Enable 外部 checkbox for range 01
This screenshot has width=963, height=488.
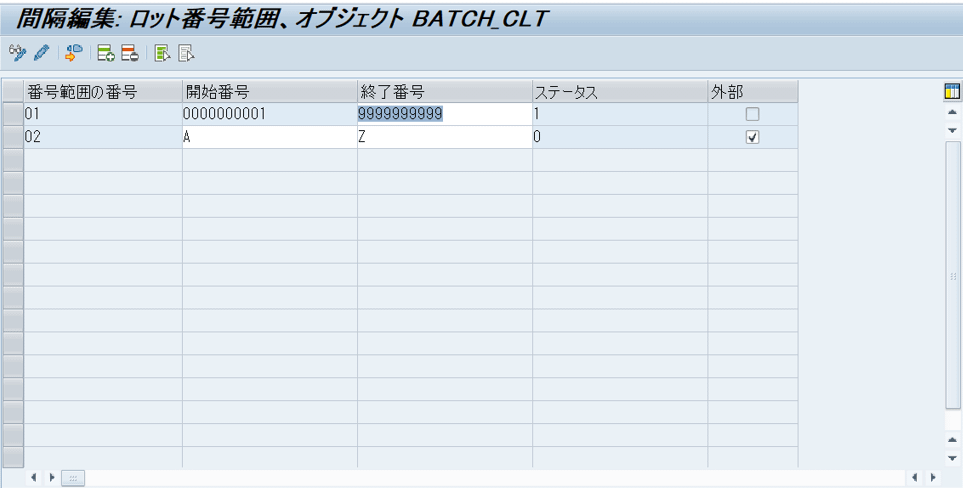[752, 115]
